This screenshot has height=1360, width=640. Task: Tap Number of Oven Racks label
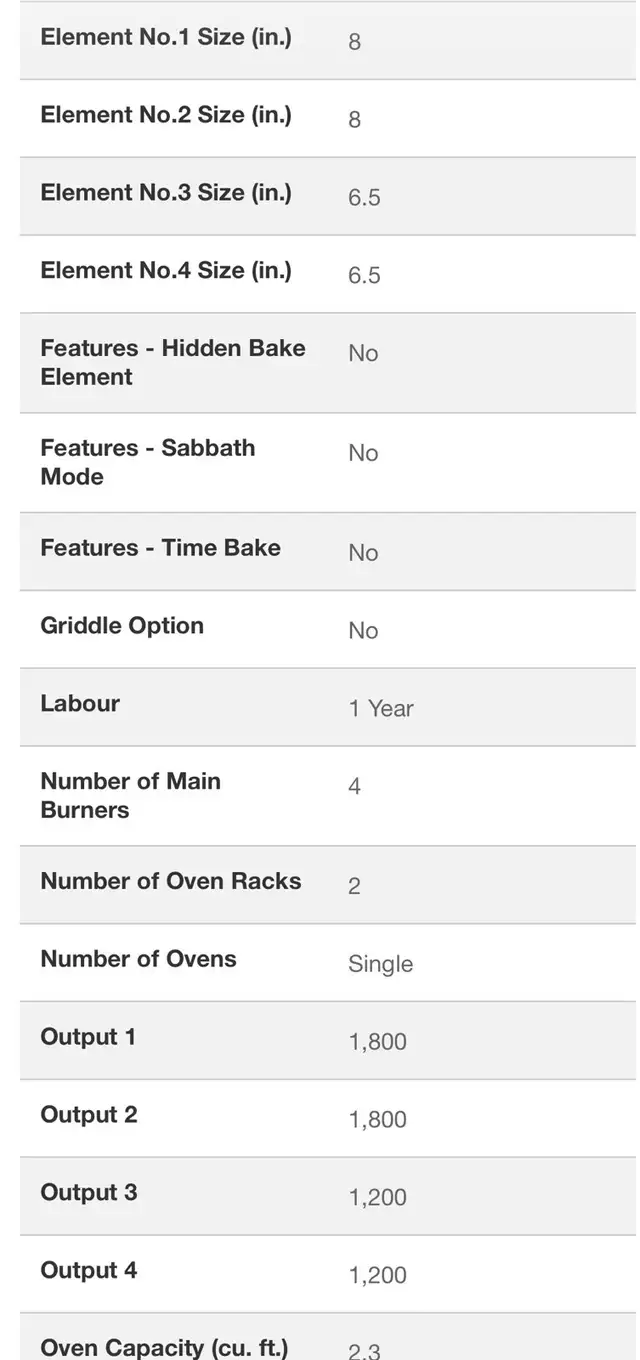pos(170,881)
